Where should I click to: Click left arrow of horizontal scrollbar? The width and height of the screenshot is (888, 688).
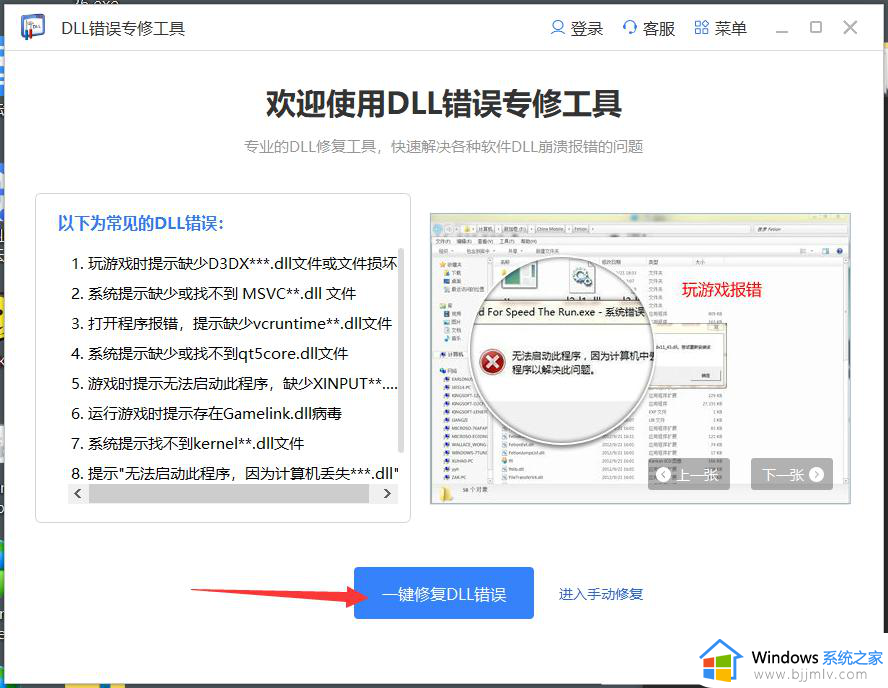coord(78,493)
